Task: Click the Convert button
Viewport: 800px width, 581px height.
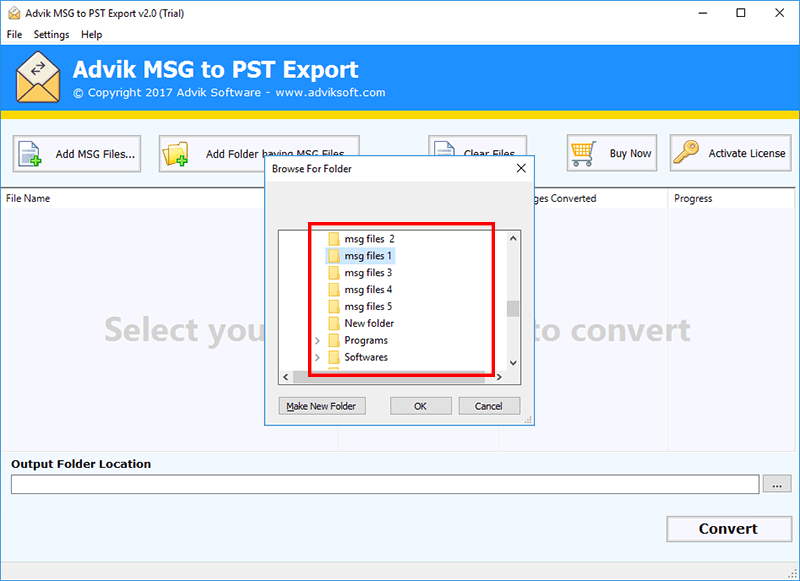Action: click(x=729, y=528)
